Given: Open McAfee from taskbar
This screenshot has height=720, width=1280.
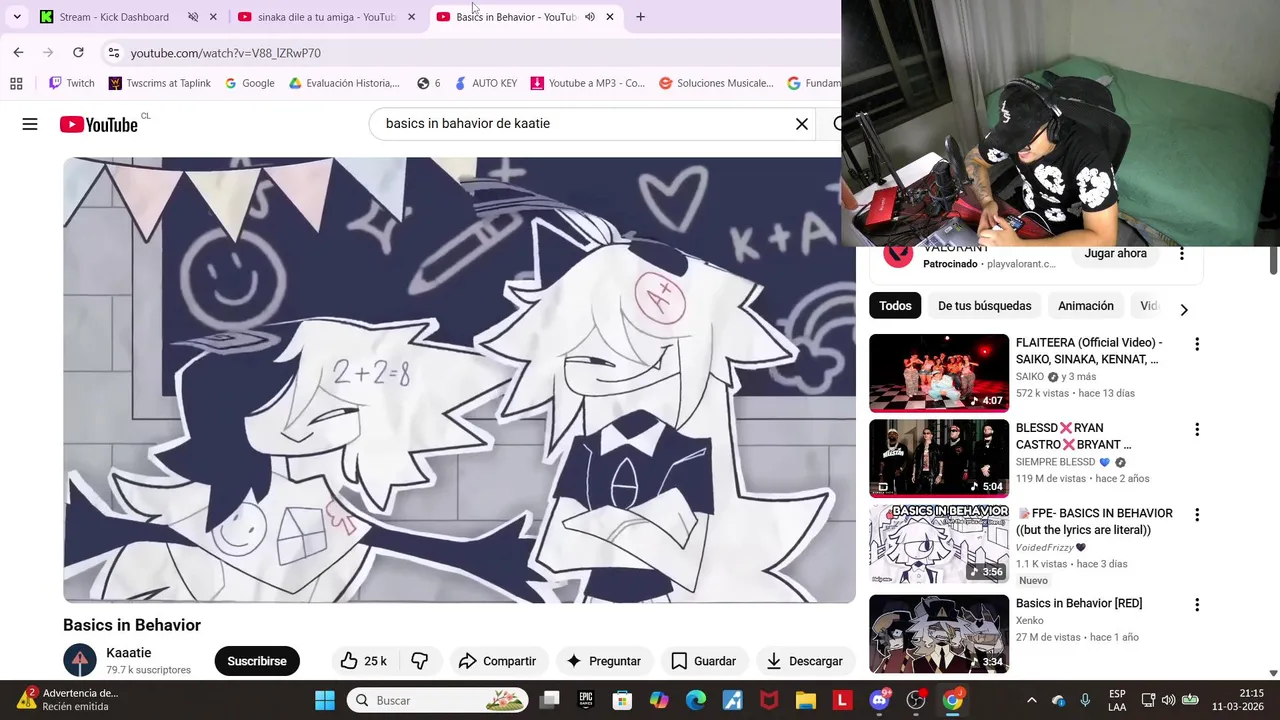Looking at the screenshot, I should [769, 700].
